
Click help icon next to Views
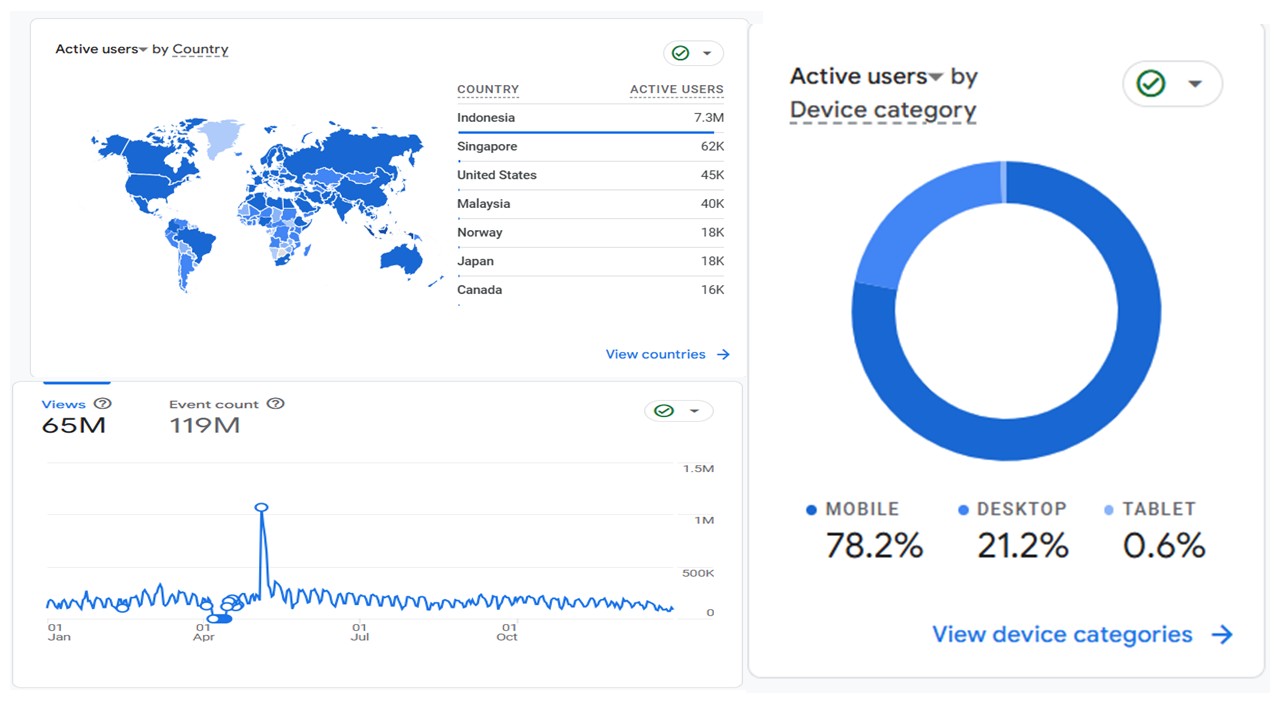coord(102,404)
